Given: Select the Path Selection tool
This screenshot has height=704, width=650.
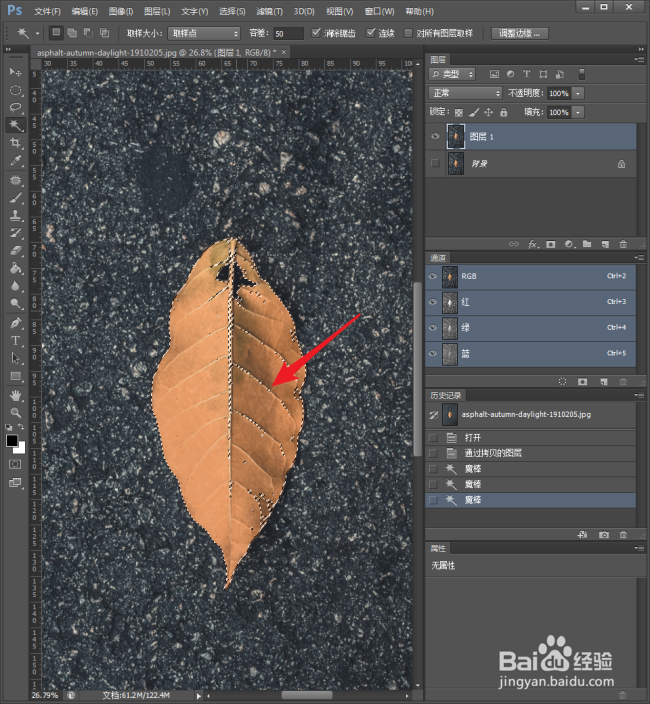Looking at the screenshot, I should point(15,358).
